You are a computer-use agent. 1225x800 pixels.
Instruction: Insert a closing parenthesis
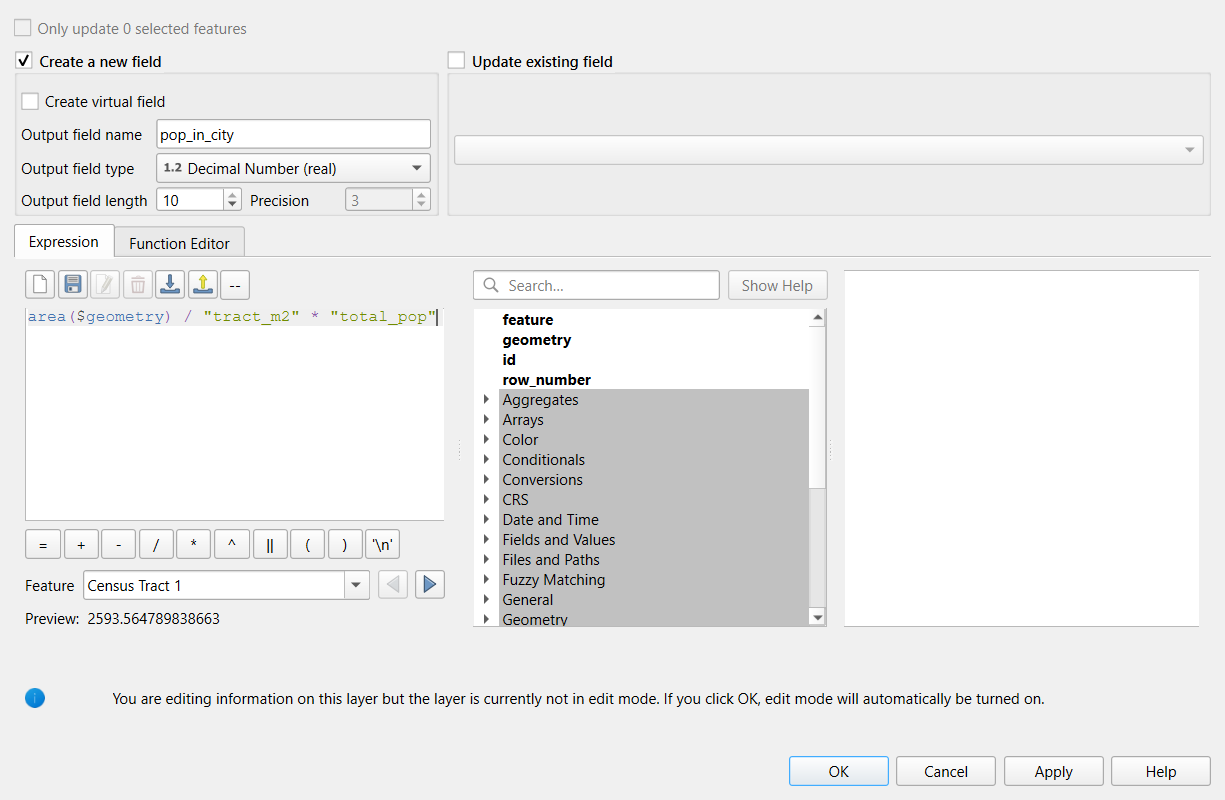(x=345, y=545)
